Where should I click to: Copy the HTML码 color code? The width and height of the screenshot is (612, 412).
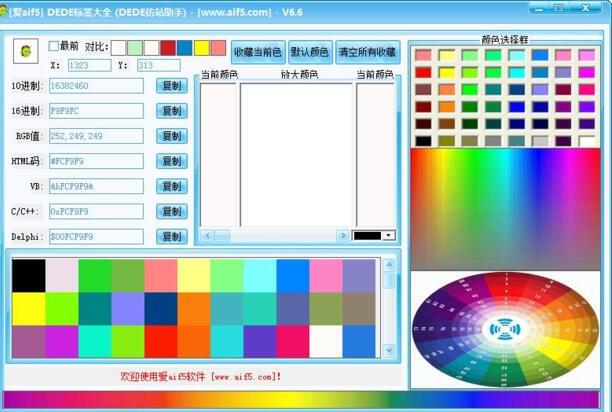click(172, 161)
